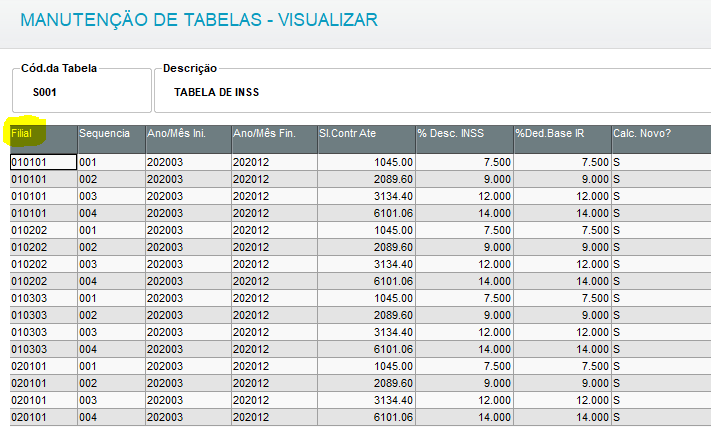Click % Desc. INSS 14.000 in Filial 020101 sequence 004 row
This screenshot has height=427, width=711.
(x=465, y=417)
